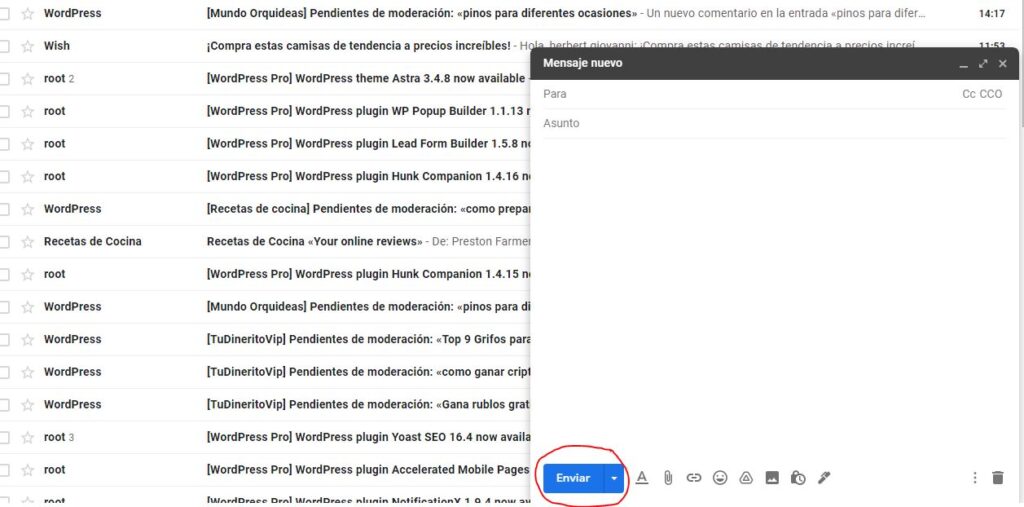This screenshot has height=507, width=1024.
Task: Close the Mensaje nuevo compose window
Action: point(1002,63)
